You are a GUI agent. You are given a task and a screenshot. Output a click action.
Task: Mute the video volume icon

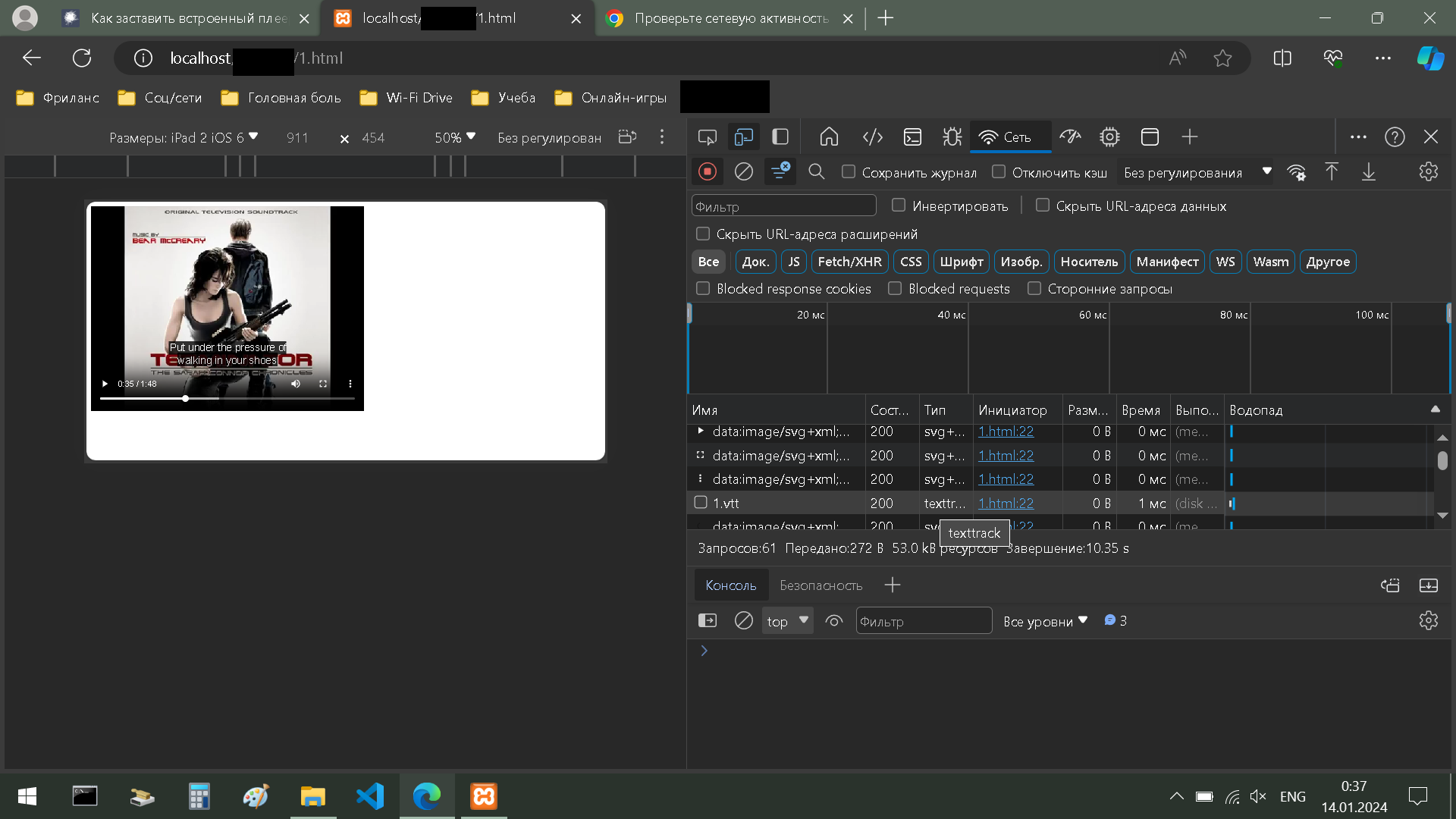tap(296, 384)
